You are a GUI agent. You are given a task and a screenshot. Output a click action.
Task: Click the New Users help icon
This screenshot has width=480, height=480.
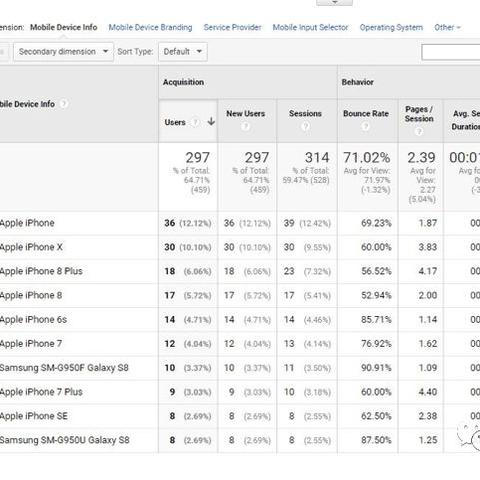tap(246, 126)
